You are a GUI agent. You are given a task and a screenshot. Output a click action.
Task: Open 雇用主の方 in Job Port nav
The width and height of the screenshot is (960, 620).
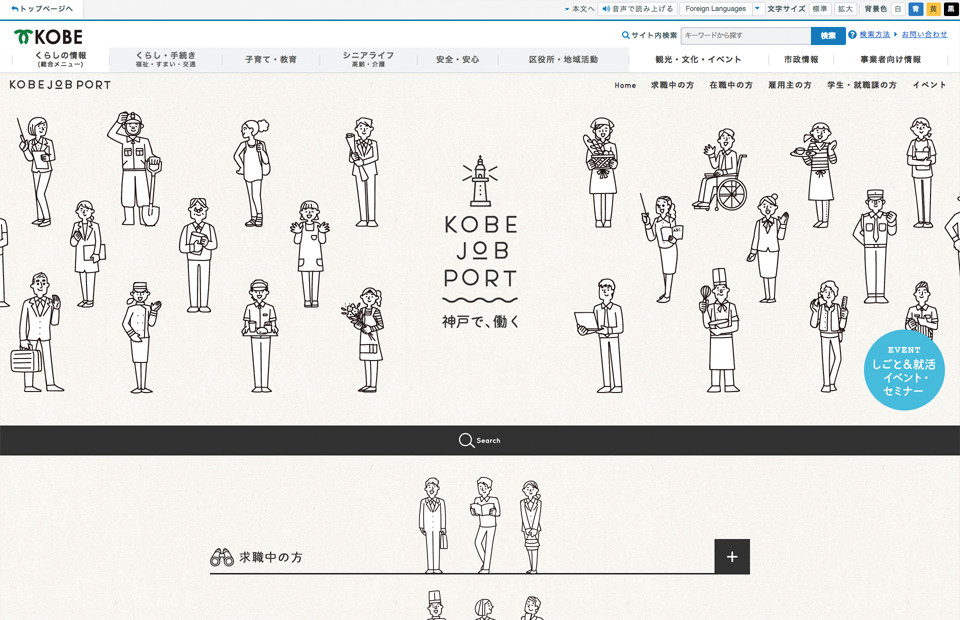[790, 85]
